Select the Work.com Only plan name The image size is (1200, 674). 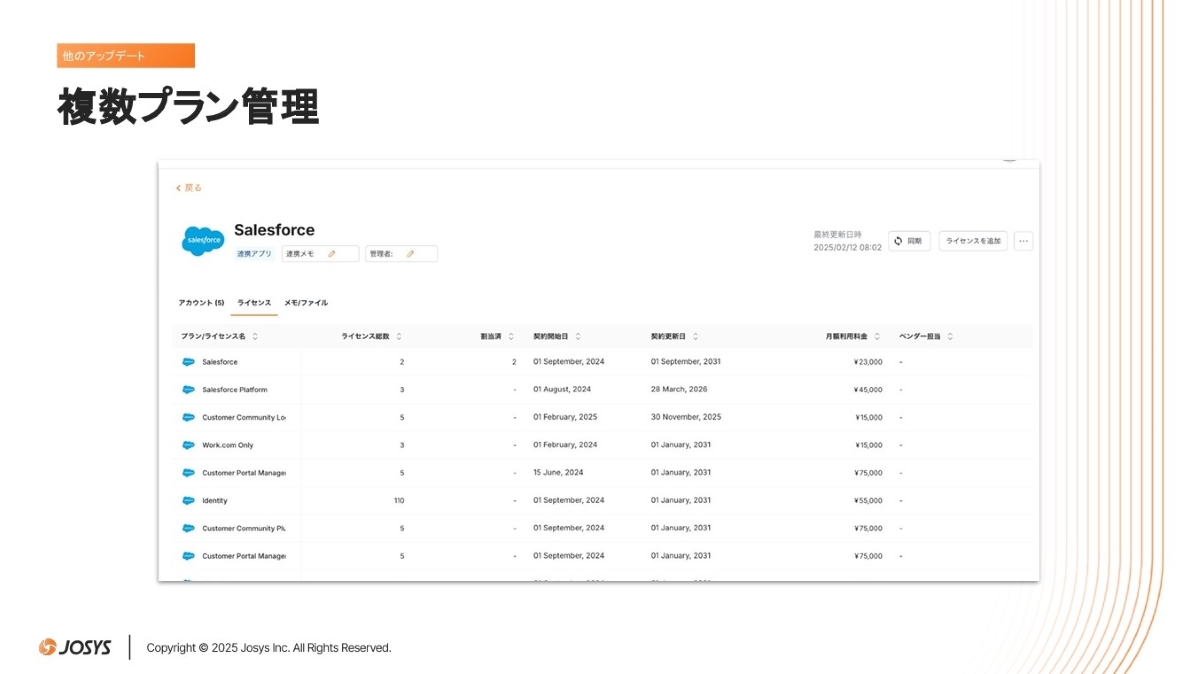(228, 445)
